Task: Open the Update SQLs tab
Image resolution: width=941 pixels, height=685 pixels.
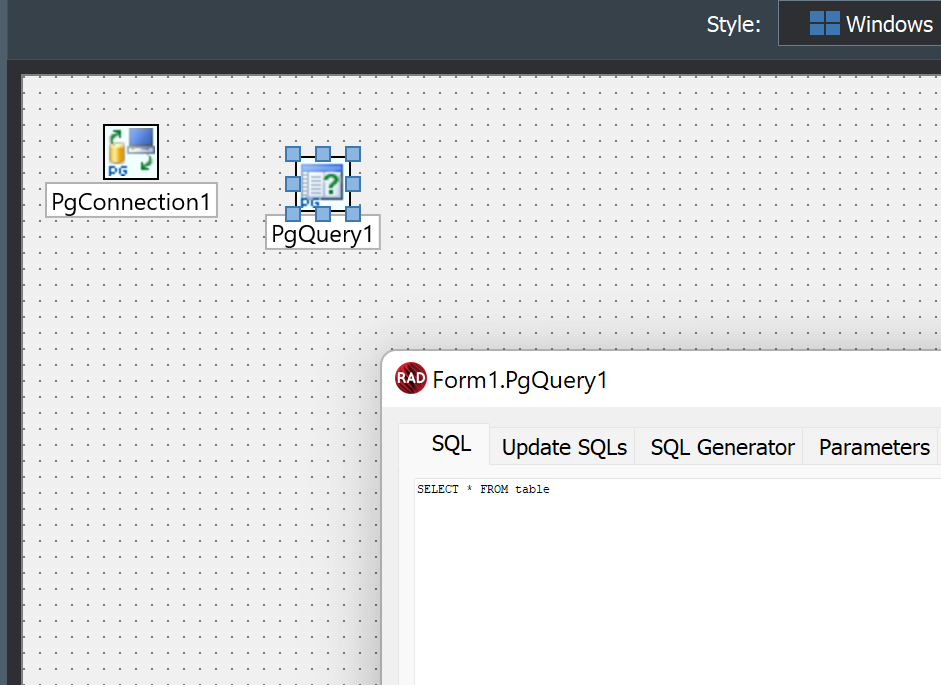Action: pos(564,447)
